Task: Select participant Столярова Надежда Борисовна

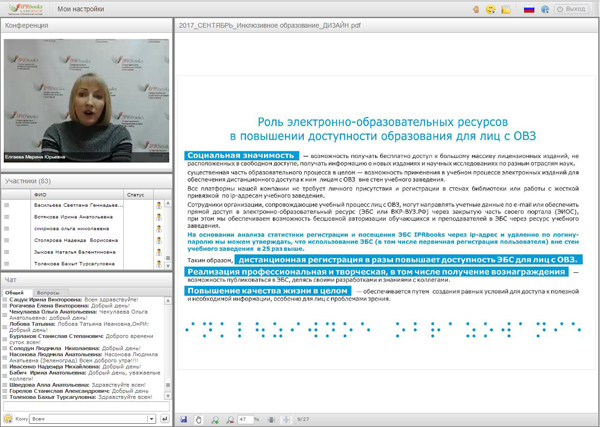Action: pos(76,240)
